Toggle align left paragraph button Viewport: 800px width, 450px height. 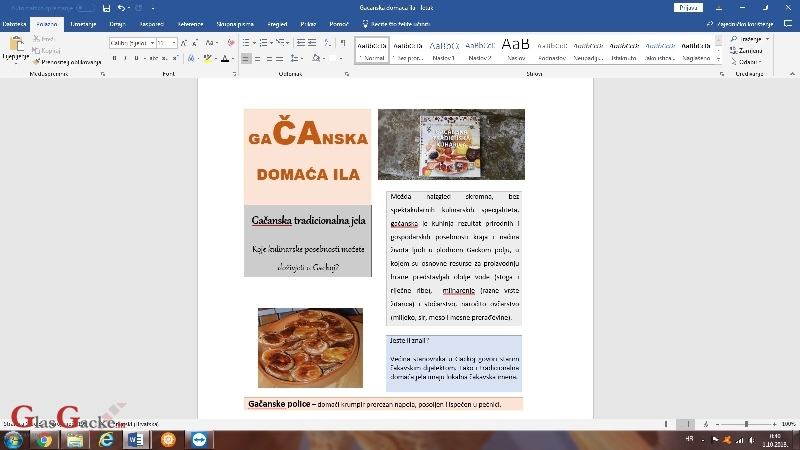(x=247, y=59)
